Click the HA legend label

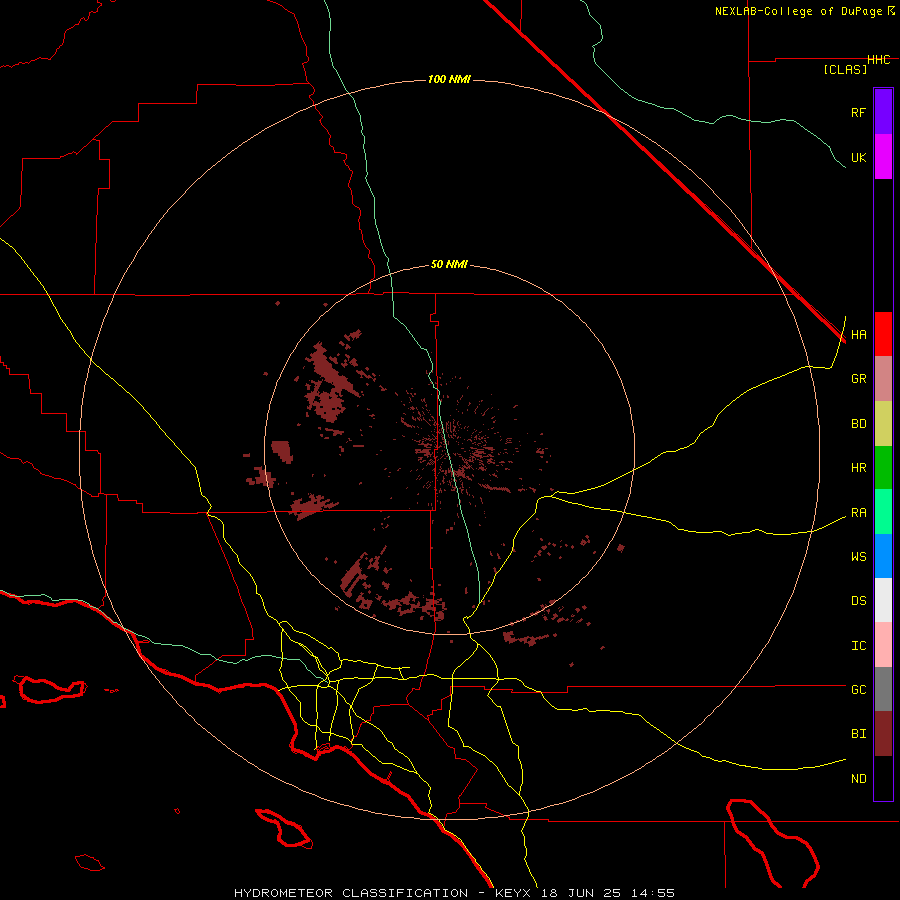tap(858, 334)
